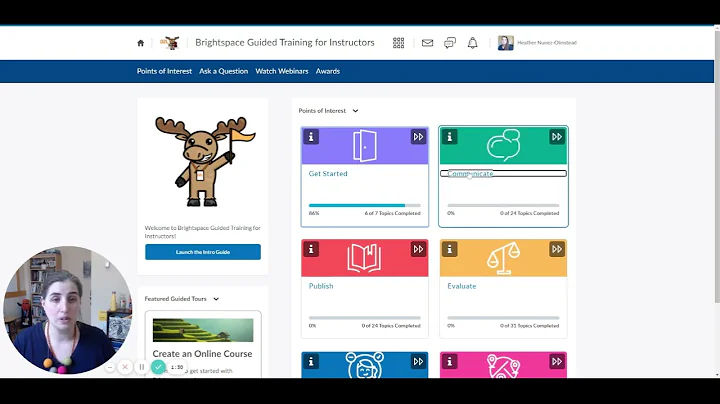Click '0 of 31 Topics Completed' text
The width and height of the screenshot is (720, 404).
pos(529,326)
